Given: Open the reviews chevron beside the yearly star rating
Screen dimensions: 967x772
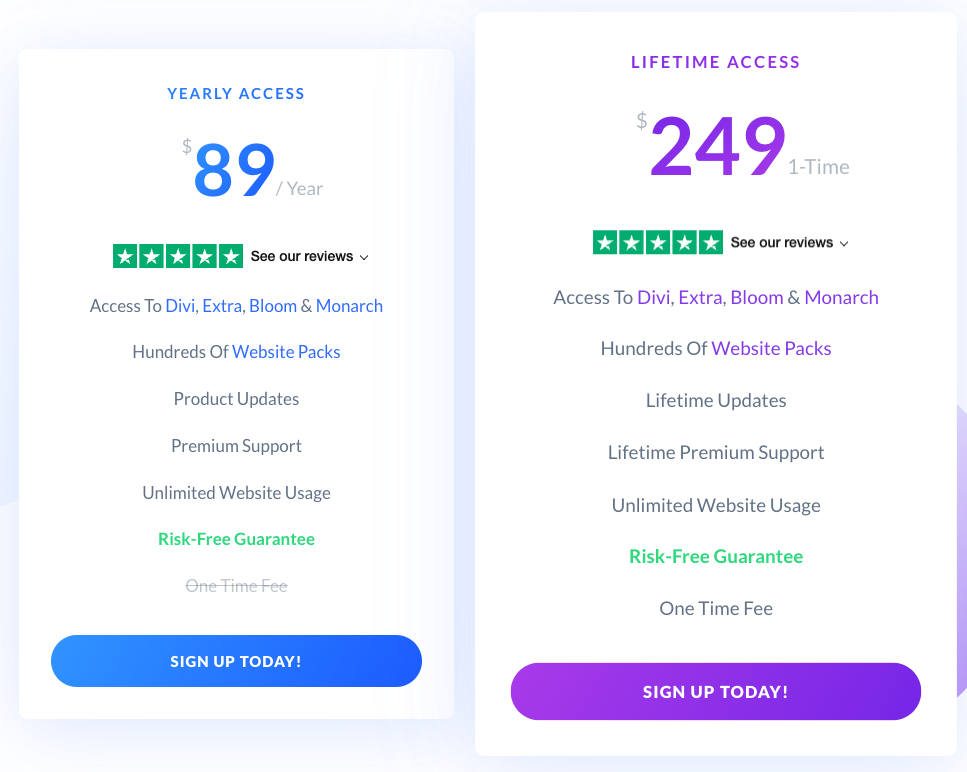Looking at the screenshot, I should (364, 257).
